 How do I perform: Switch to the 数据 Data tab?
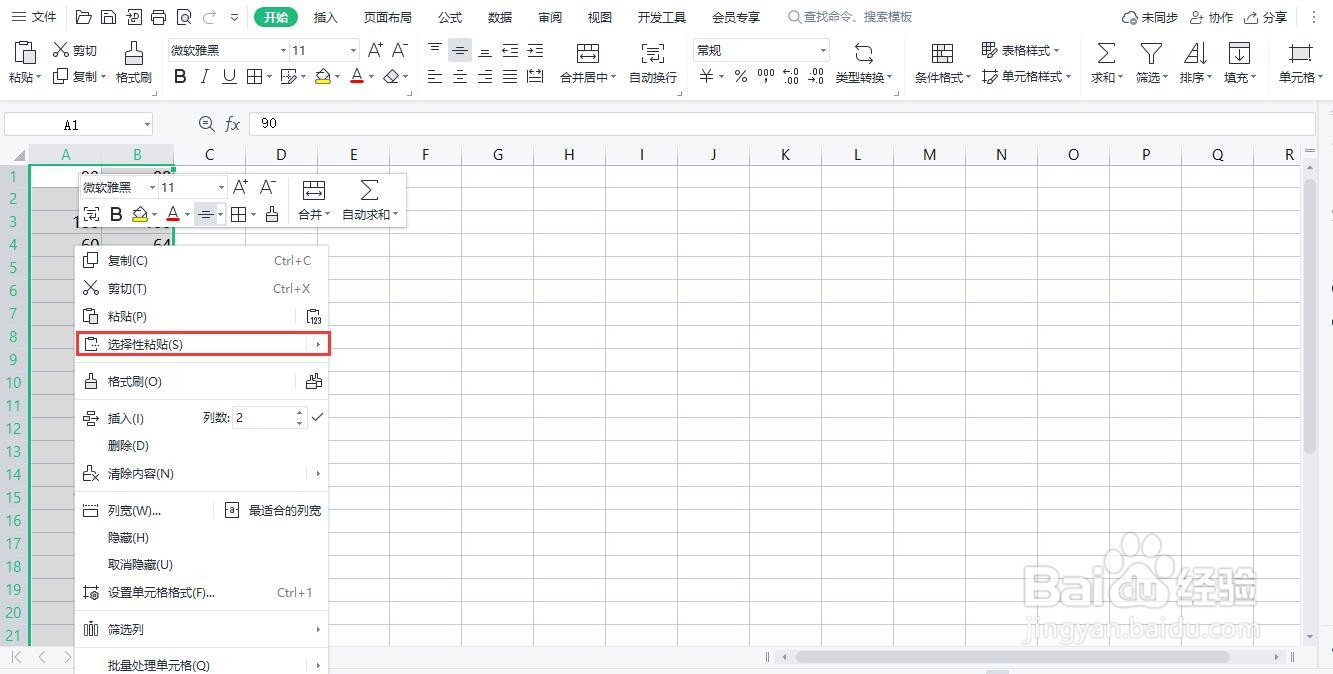pyautogui.click(x=500, y=17)
